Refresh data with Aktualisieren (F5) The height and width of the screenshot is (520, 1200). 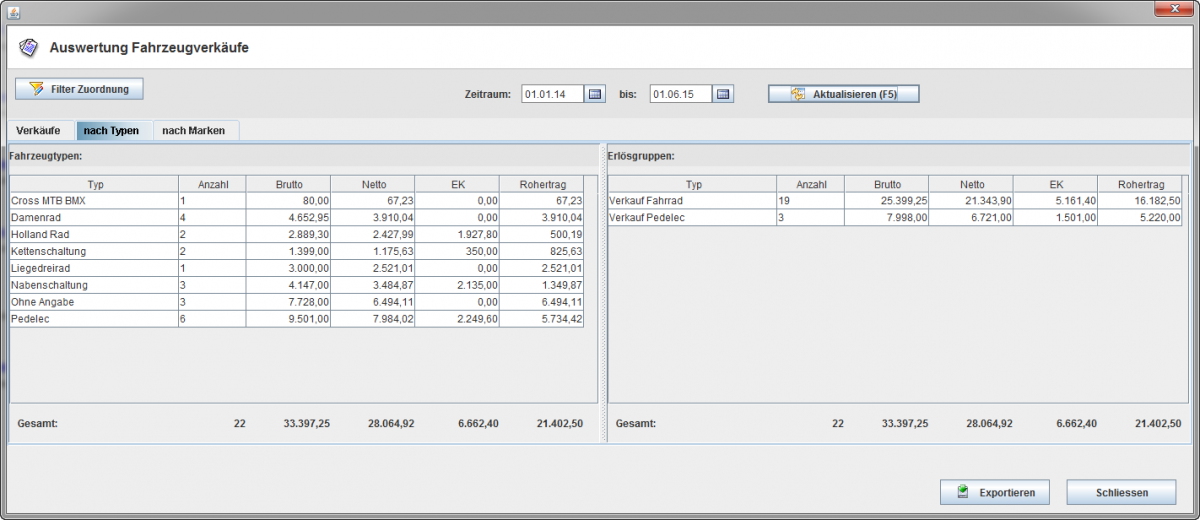(843, 94)
